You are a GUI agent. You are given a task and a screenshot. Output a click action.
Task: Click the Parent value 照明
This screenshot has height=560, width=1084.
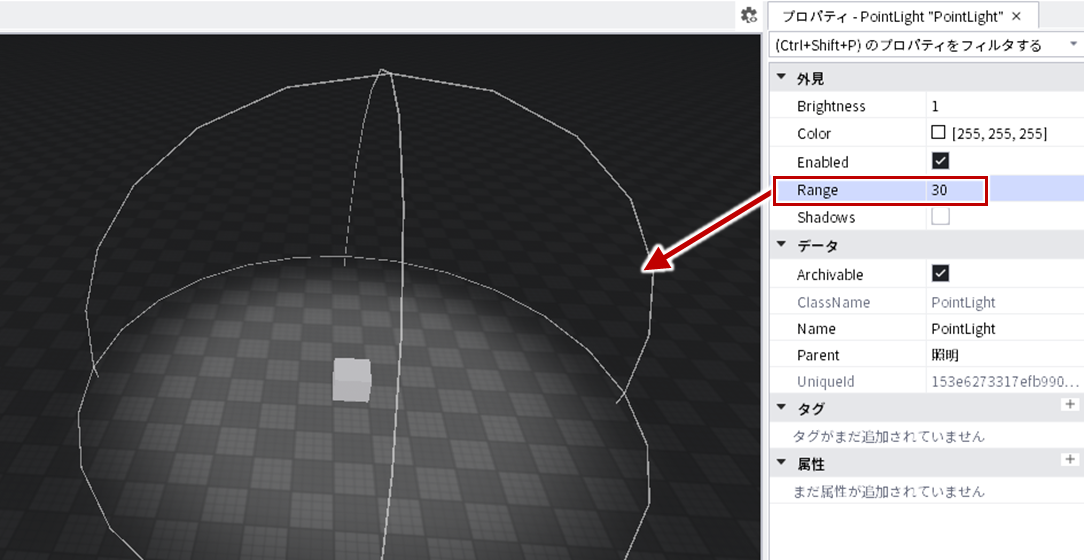pos(944,355)
